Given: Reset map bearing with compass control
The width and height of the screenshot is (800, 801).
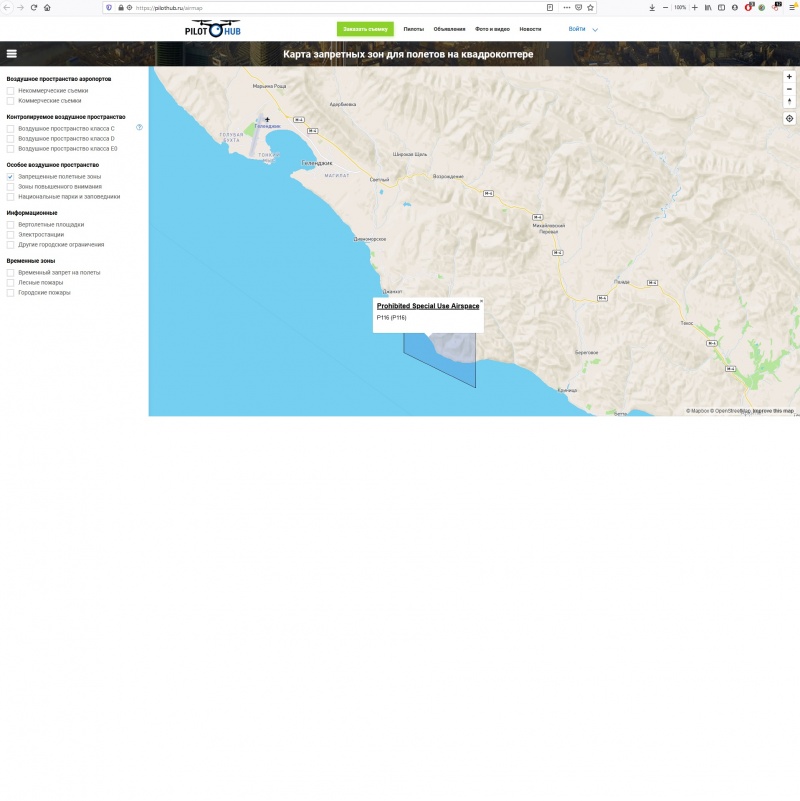Looking at the screenshot, I should (x=789, y=101).
